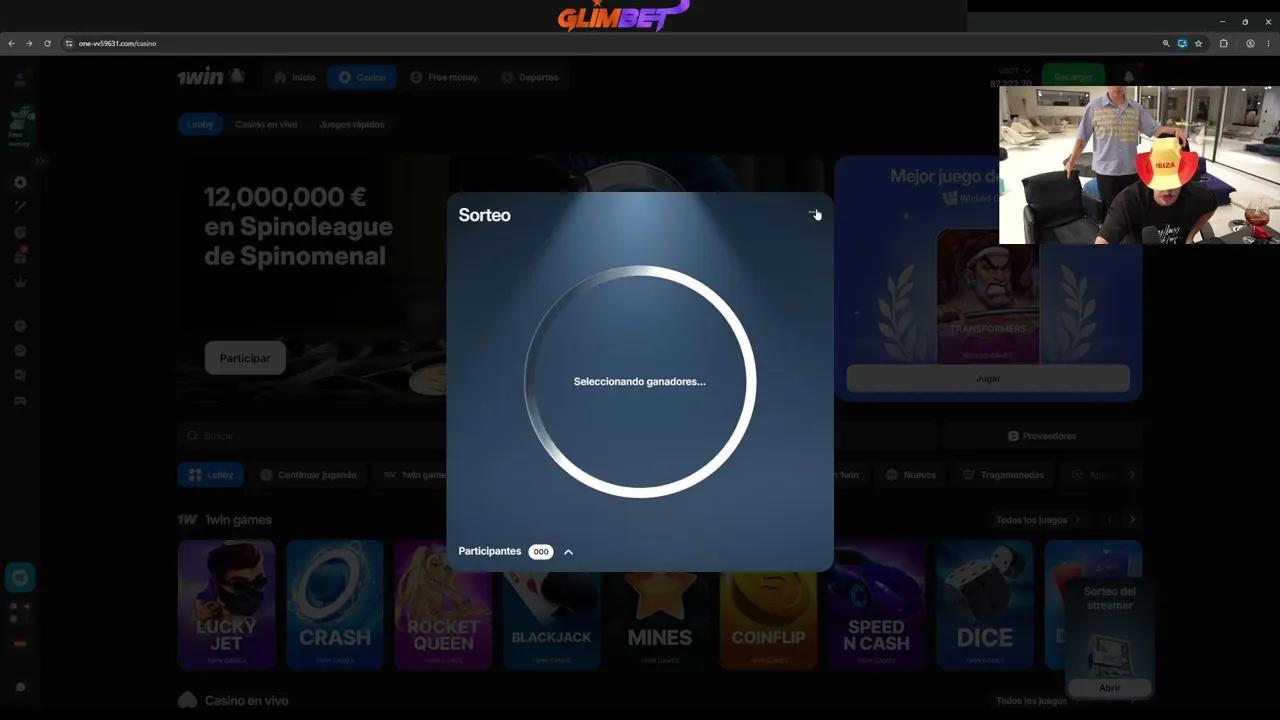
Task: Open the Inicio nav tab
Action: click(294, 77)
